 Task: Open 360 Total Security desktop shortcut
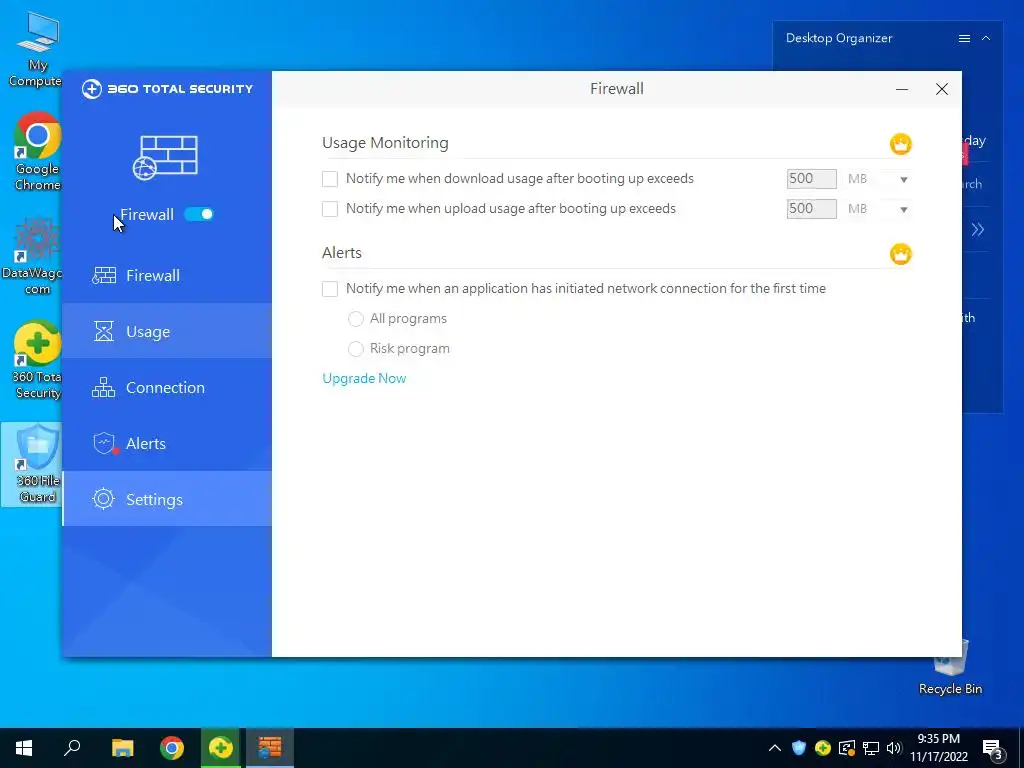[37, 360]
